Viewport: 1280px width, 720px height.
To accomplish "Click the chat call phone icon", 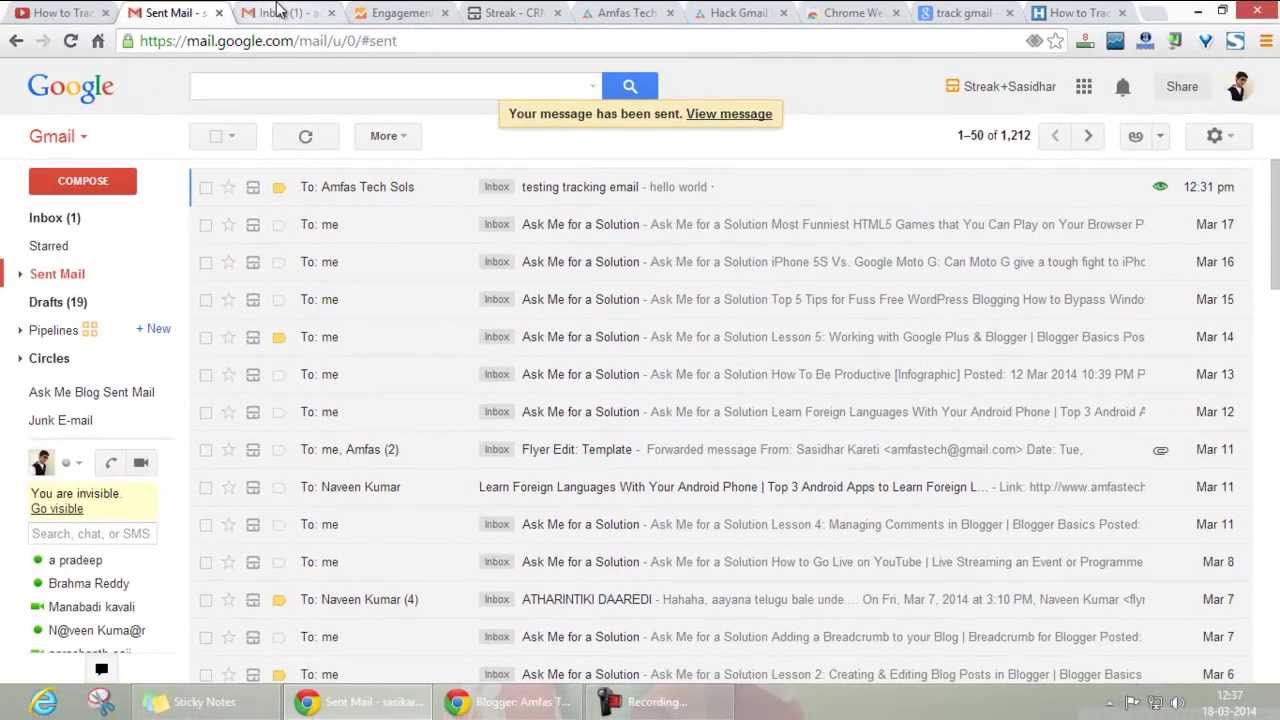I will (111, 463).
